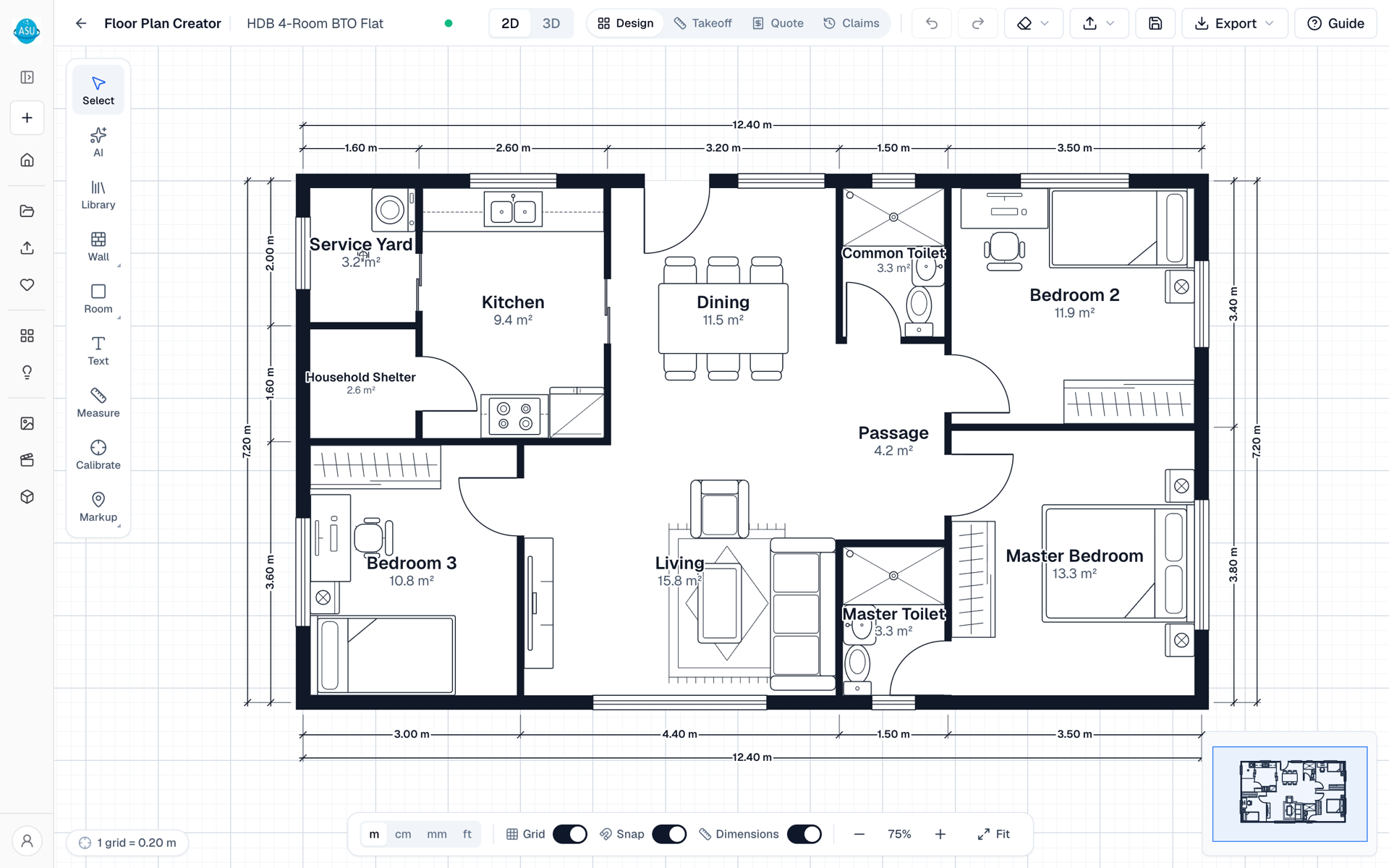The image size is (1389, 868).
Task: Select the Master Bedroom label
Action: tap(1074, 556)
